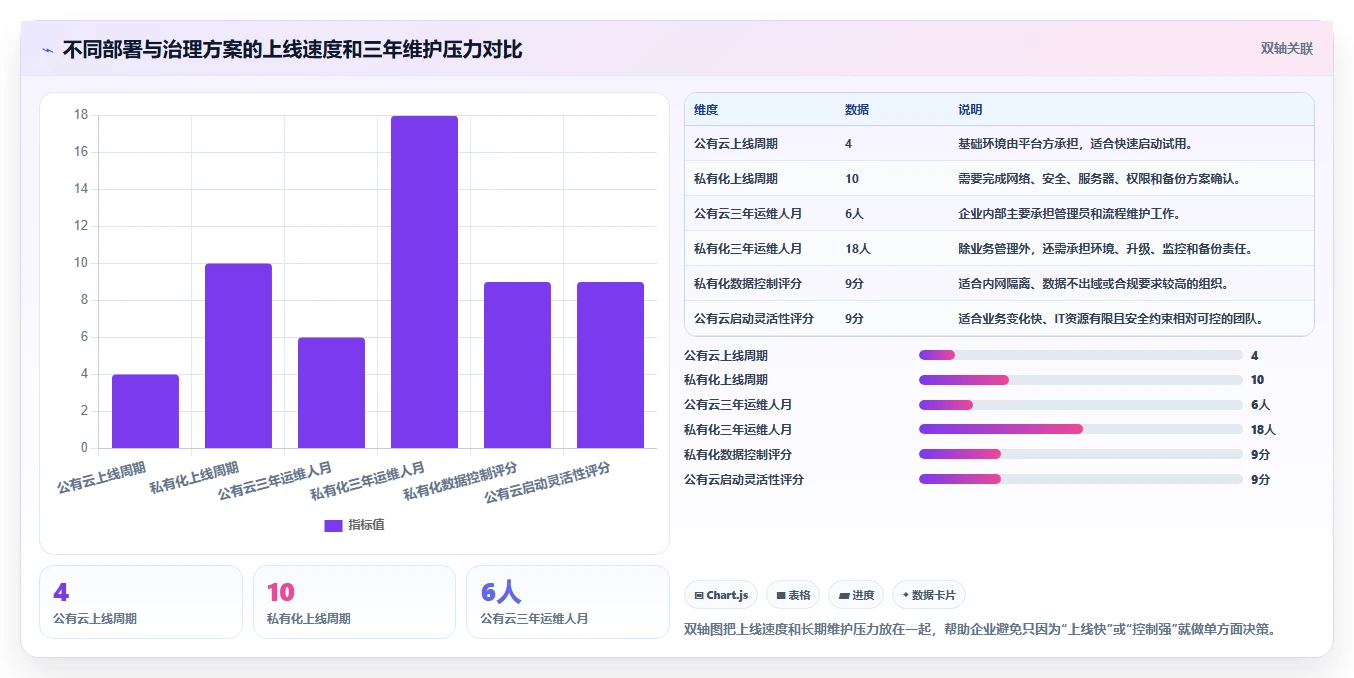Click the 私有化上线周期 progress bar
Image resolution: width=1354 pixels, height=678 pixels.
[x=1081, y=380]
